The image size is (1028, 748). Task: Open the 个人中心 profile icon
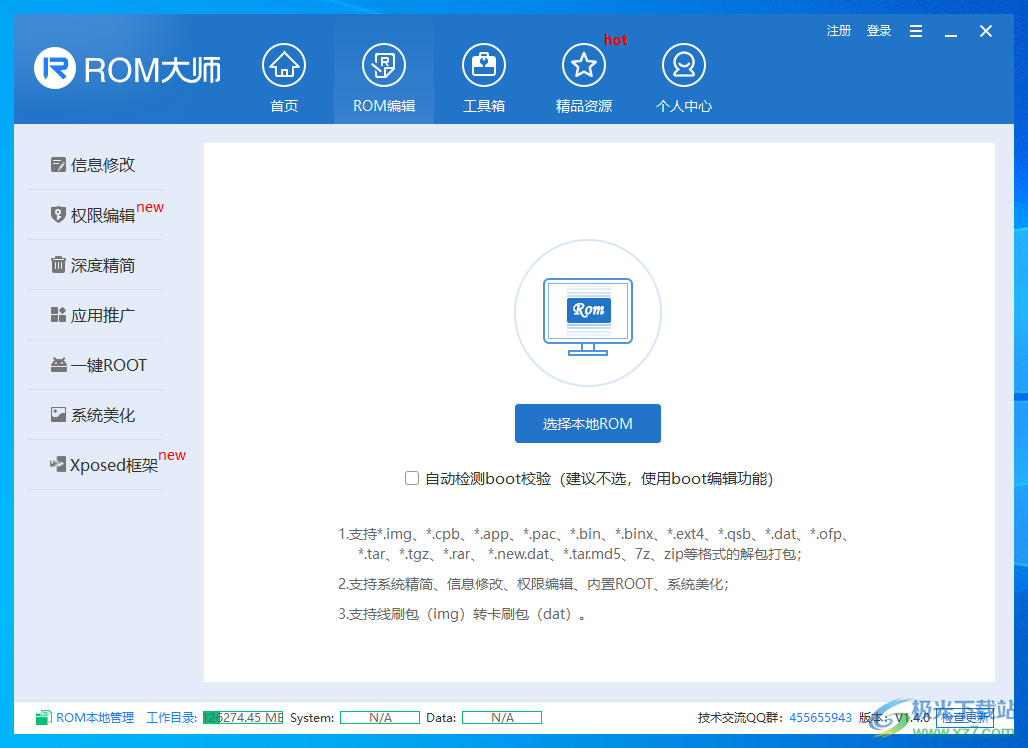(684, 66)
